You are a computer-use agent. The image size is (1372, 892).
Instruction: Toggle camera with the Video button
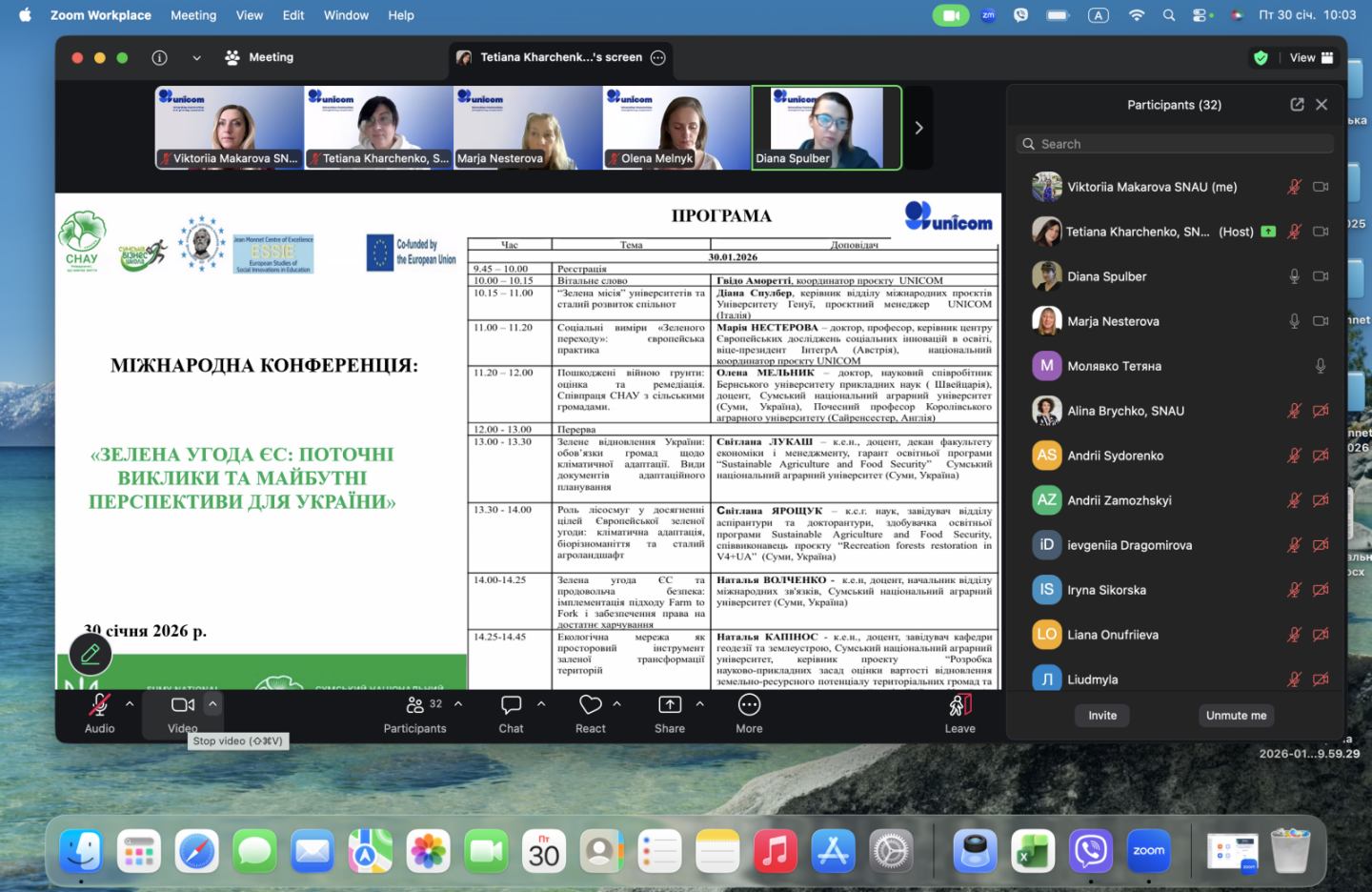[182, 705]
